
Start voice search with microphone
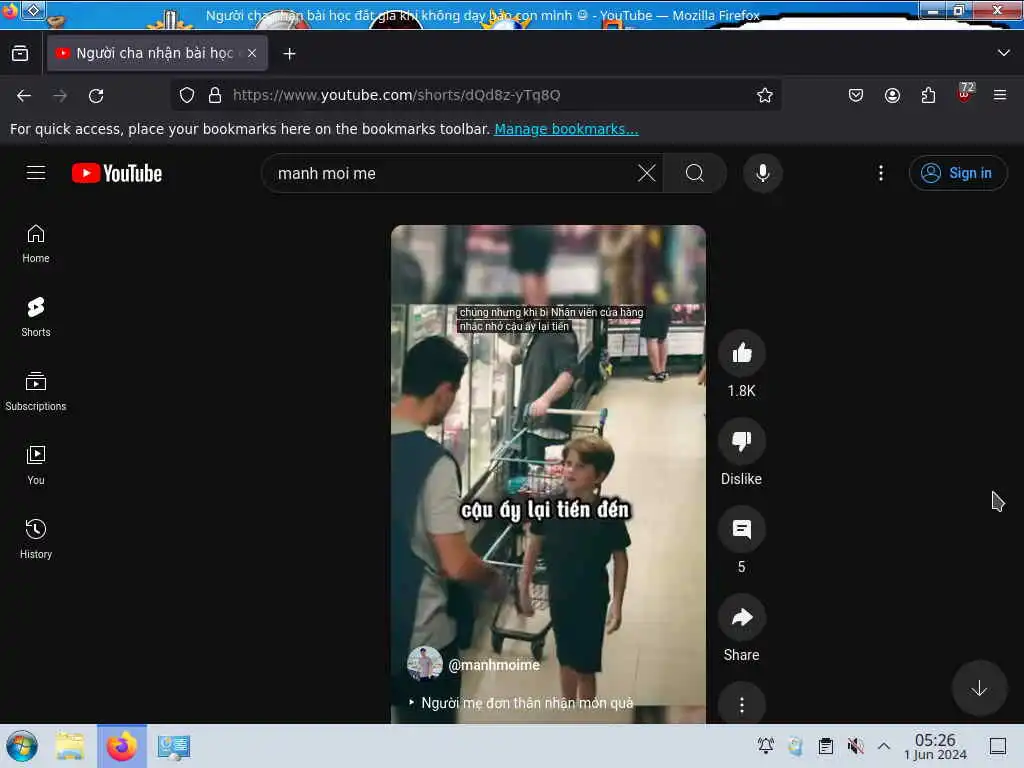pos(762,173)
